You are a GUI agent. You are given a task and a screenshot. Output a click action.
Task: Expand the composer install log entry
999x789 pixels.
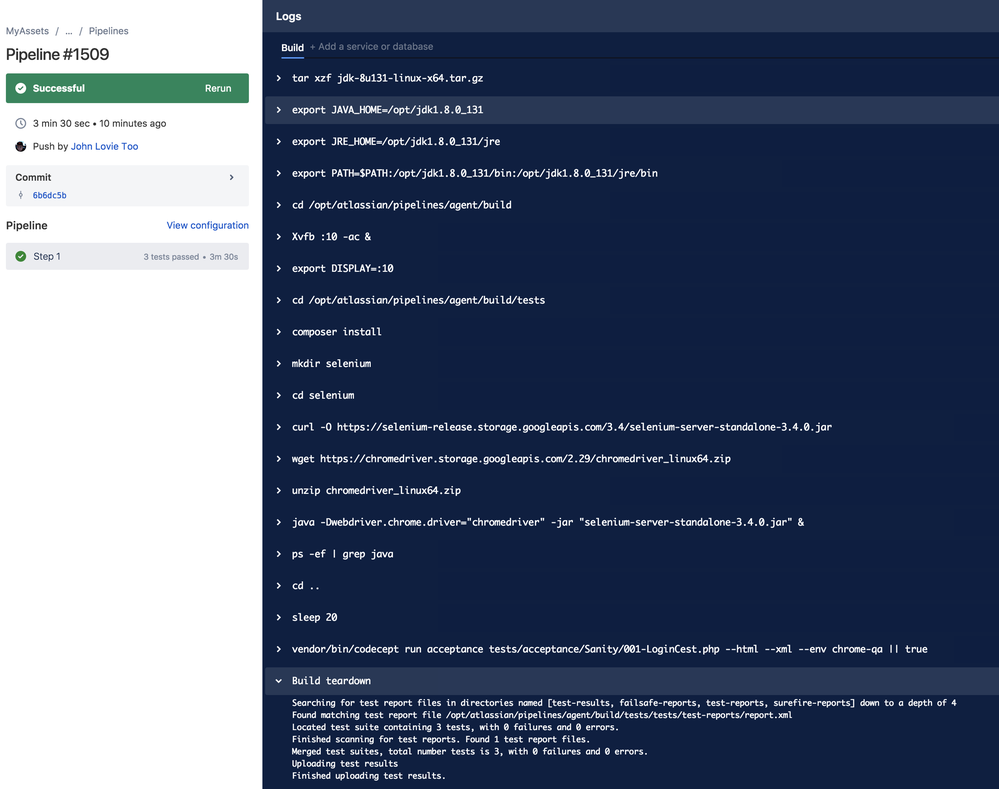pos(278,331)
